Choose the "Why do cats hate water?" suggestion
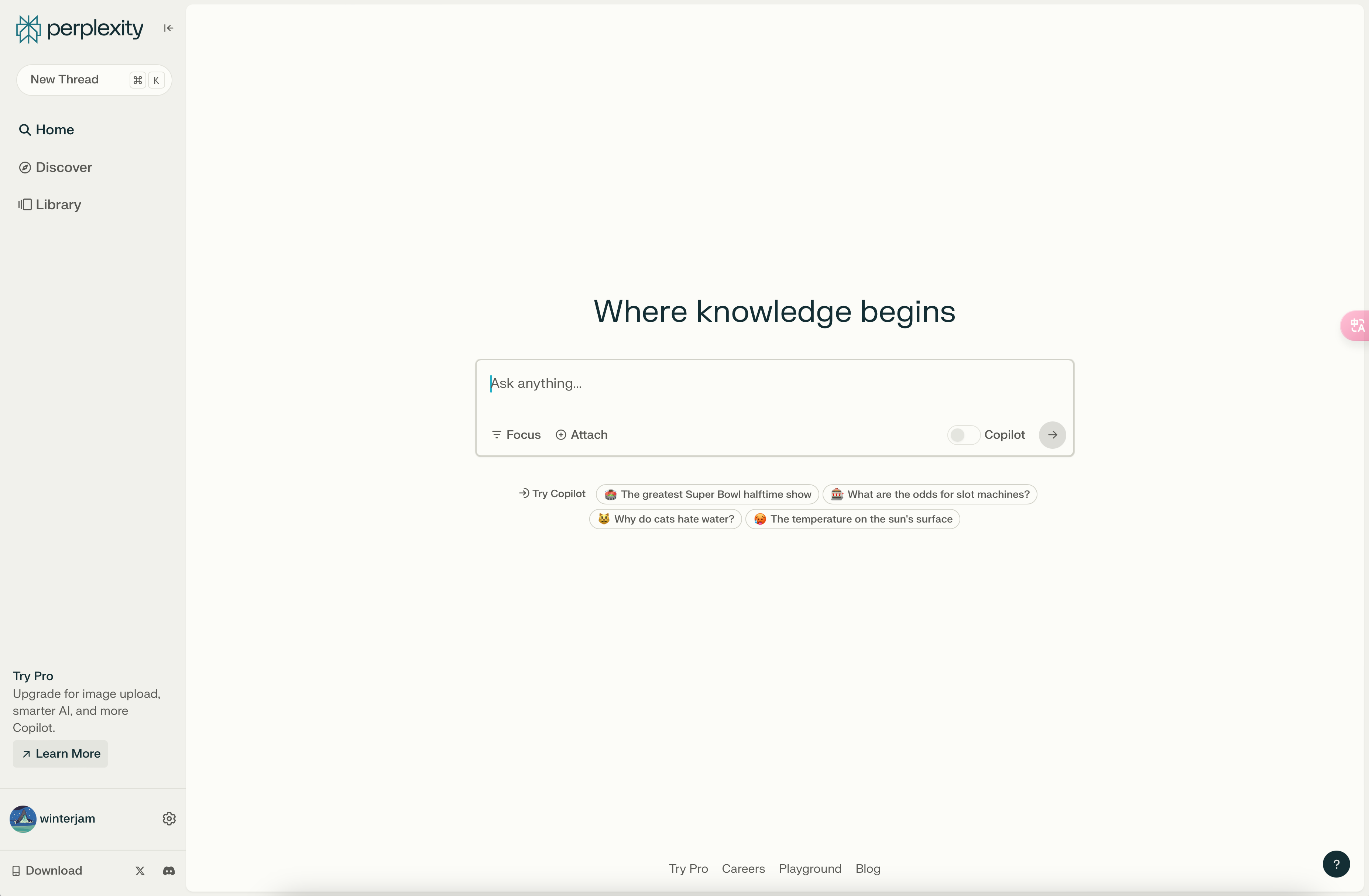 point(666,519)
